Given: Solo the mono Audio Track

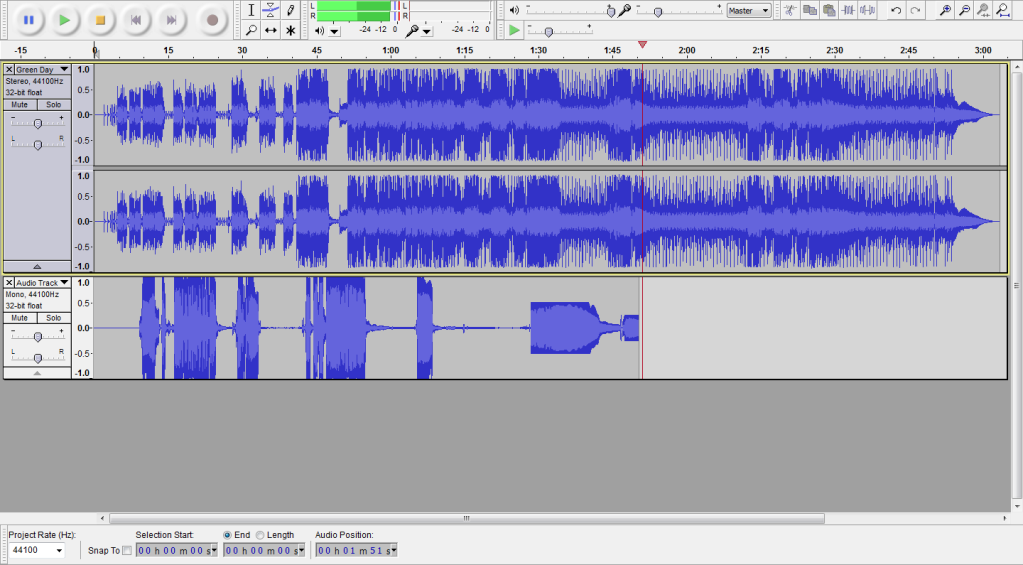Looking at the screenshot, I should click(53, 317).
